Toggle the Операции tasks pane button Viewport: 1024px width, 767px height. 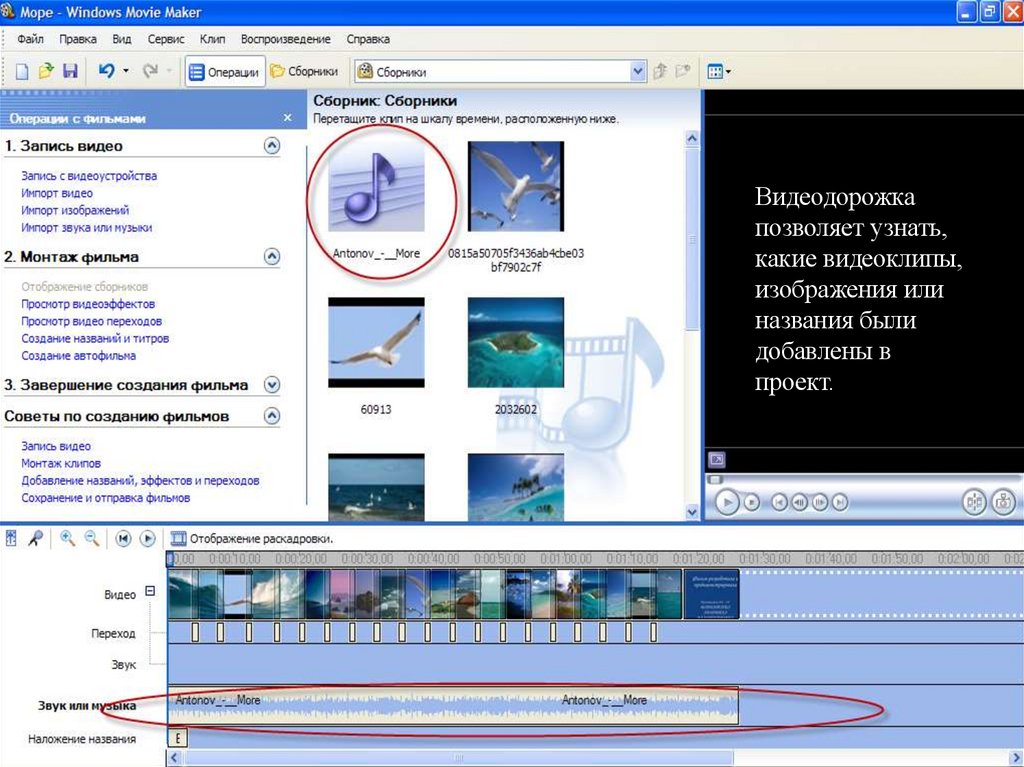click(225, 72)
